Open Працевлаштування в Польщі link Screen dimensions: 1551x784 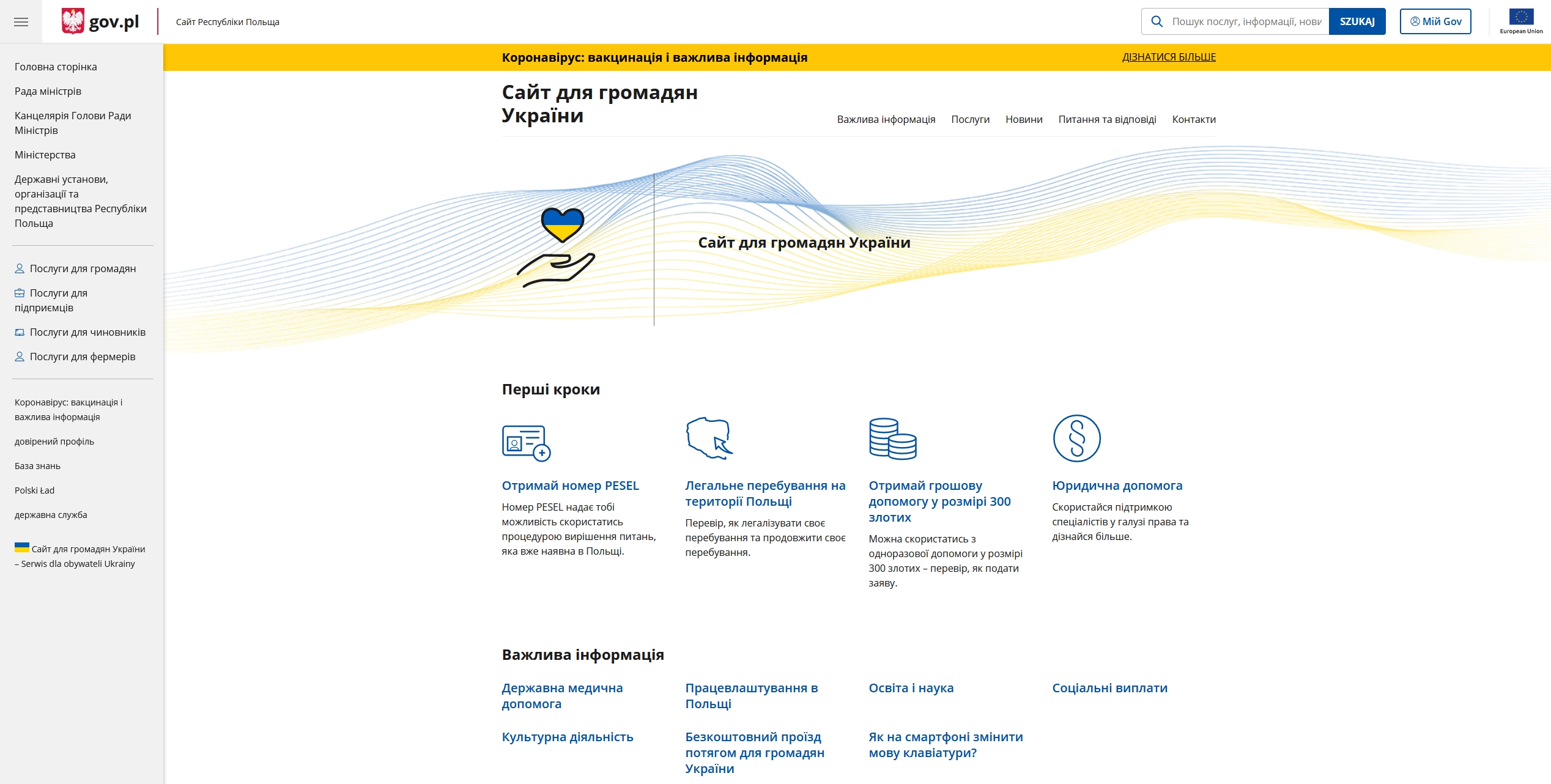click(752, 696)
